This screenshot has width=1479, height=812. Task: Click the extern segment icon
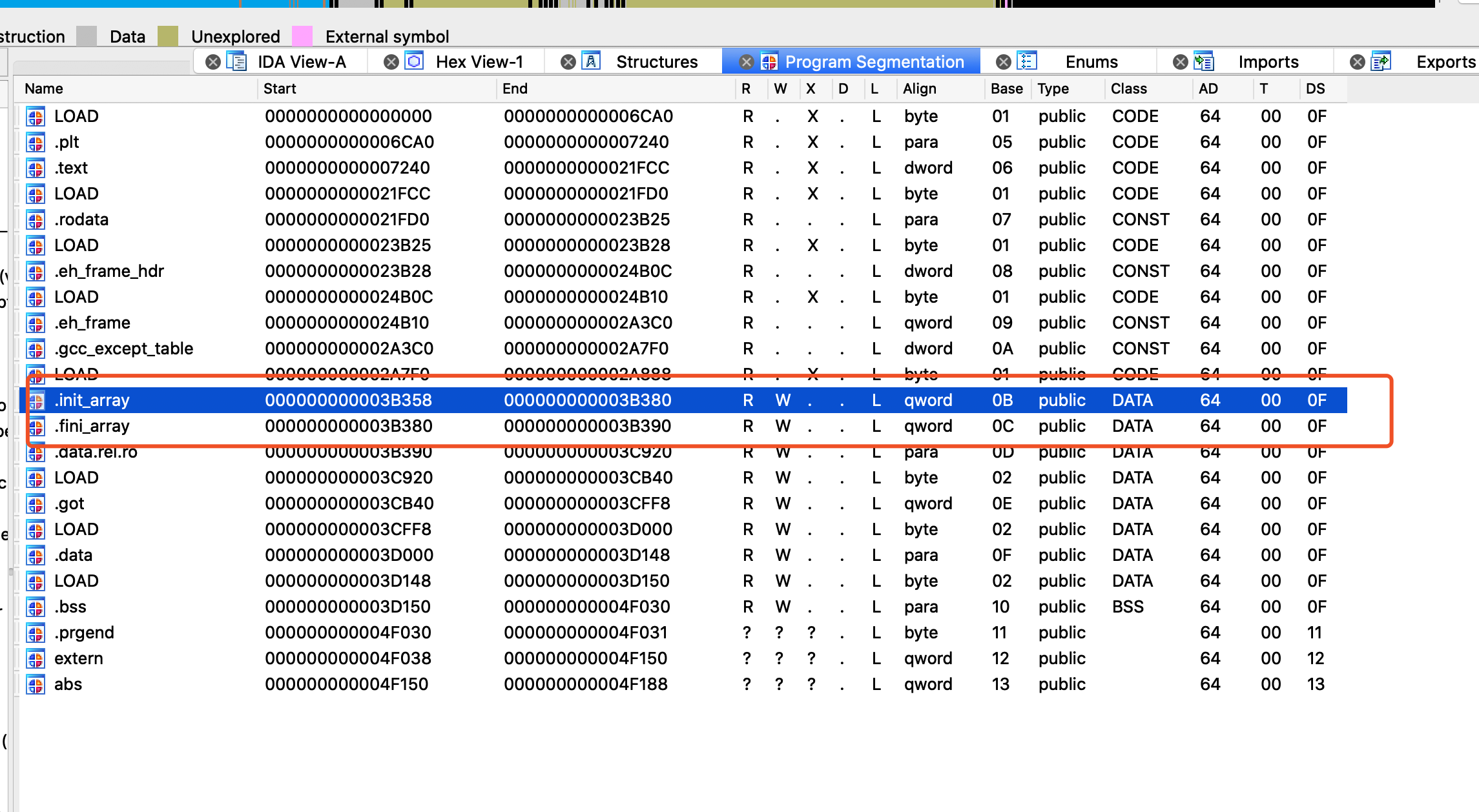pos(36,658)
